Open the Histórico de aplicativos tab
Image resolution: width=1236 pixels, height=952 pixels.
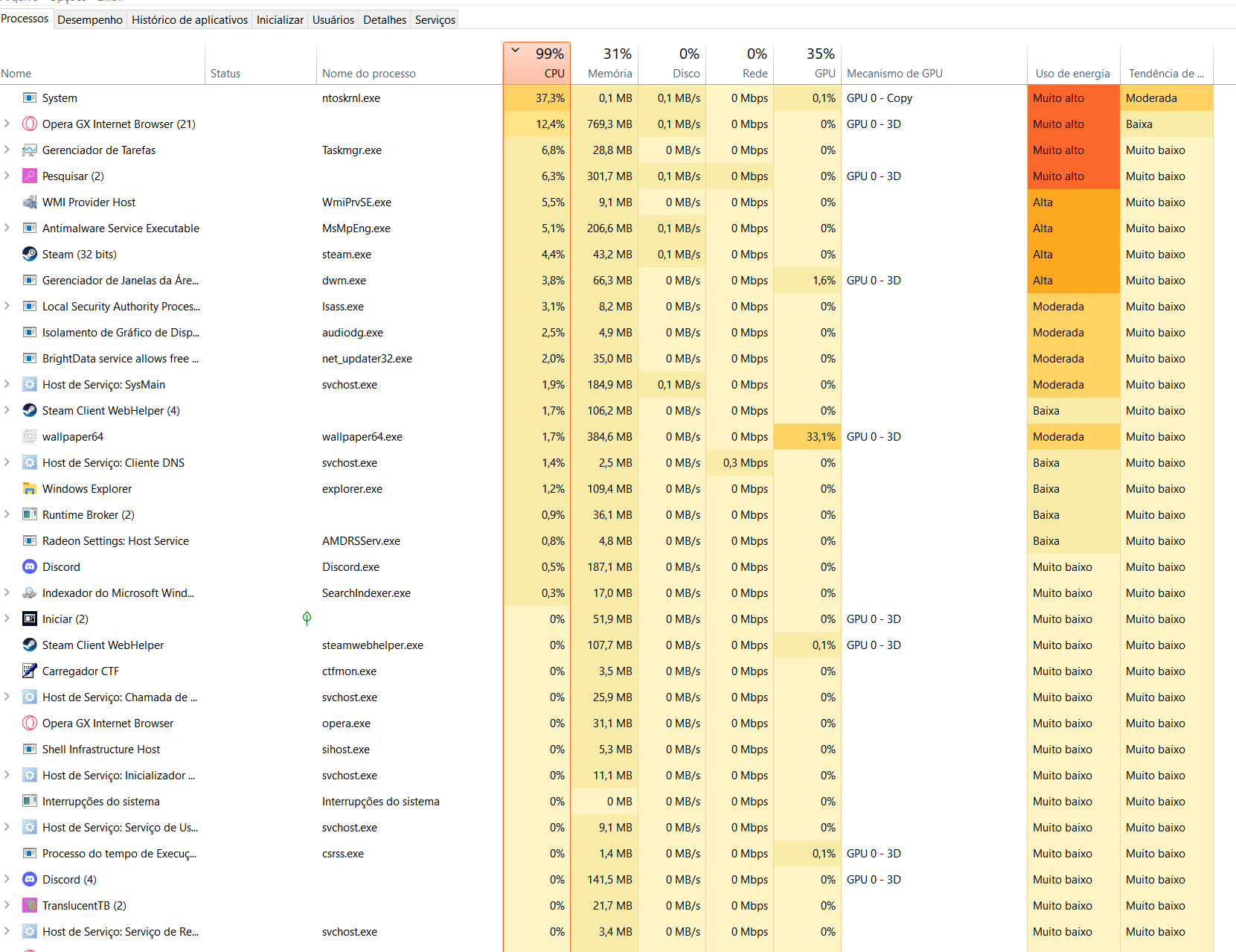coord(190,19)
